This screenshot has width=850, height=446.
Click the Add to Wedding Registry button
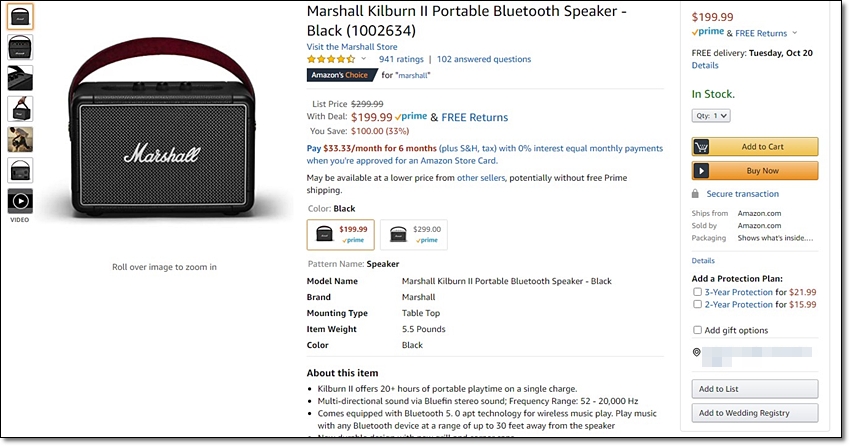pos(755,413)
